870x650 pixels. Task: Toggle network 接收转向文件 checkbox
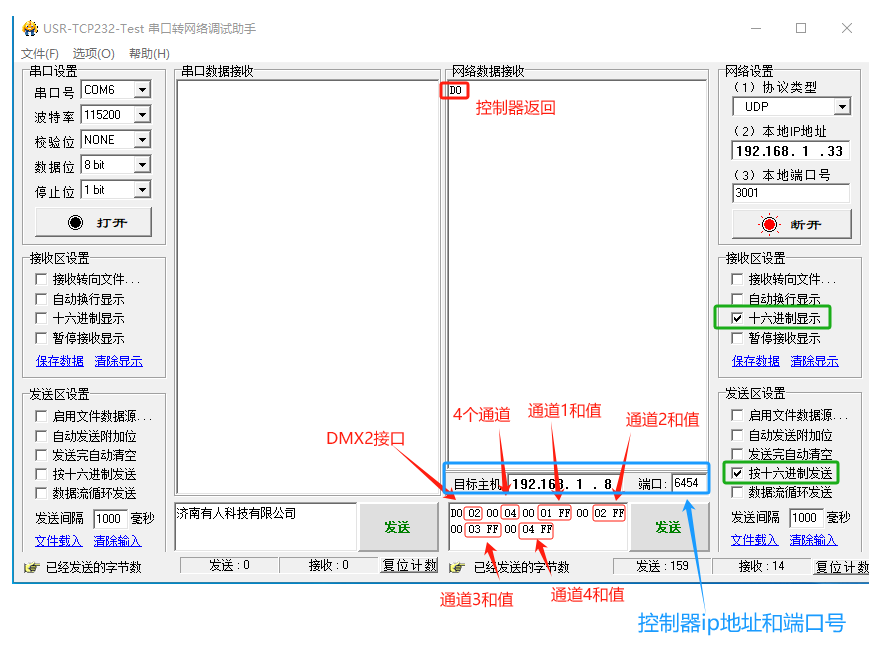click(x=737, y=279)
